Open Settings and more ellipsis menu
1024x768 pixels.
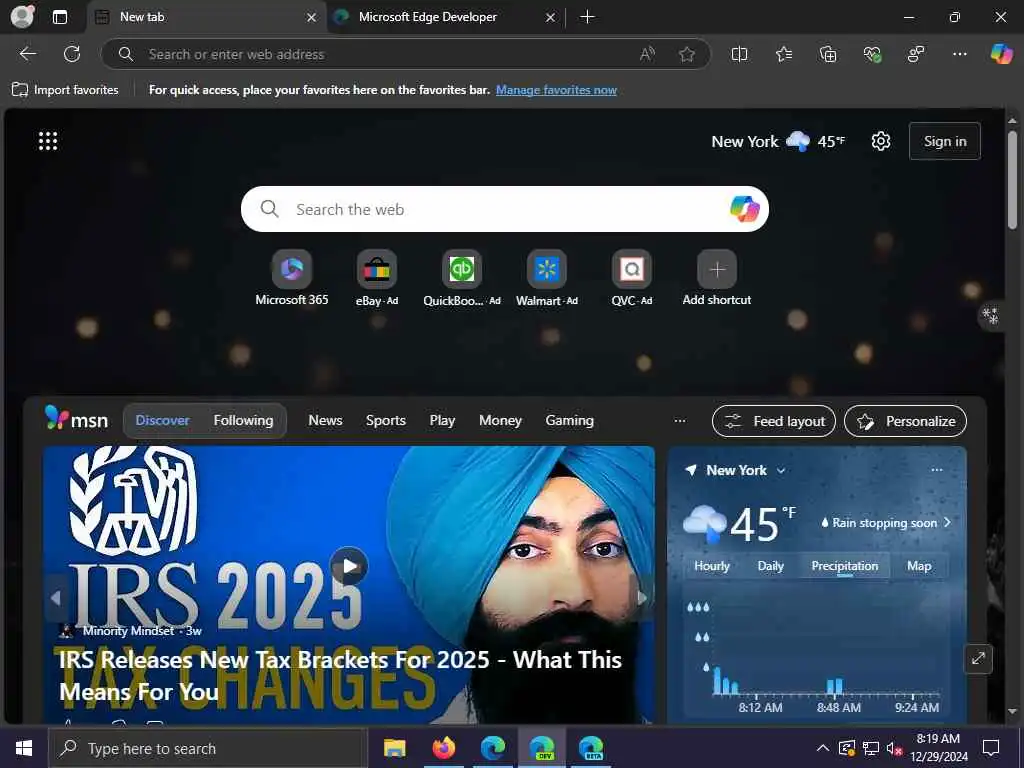pyautogui.click(x=959, y=54)
